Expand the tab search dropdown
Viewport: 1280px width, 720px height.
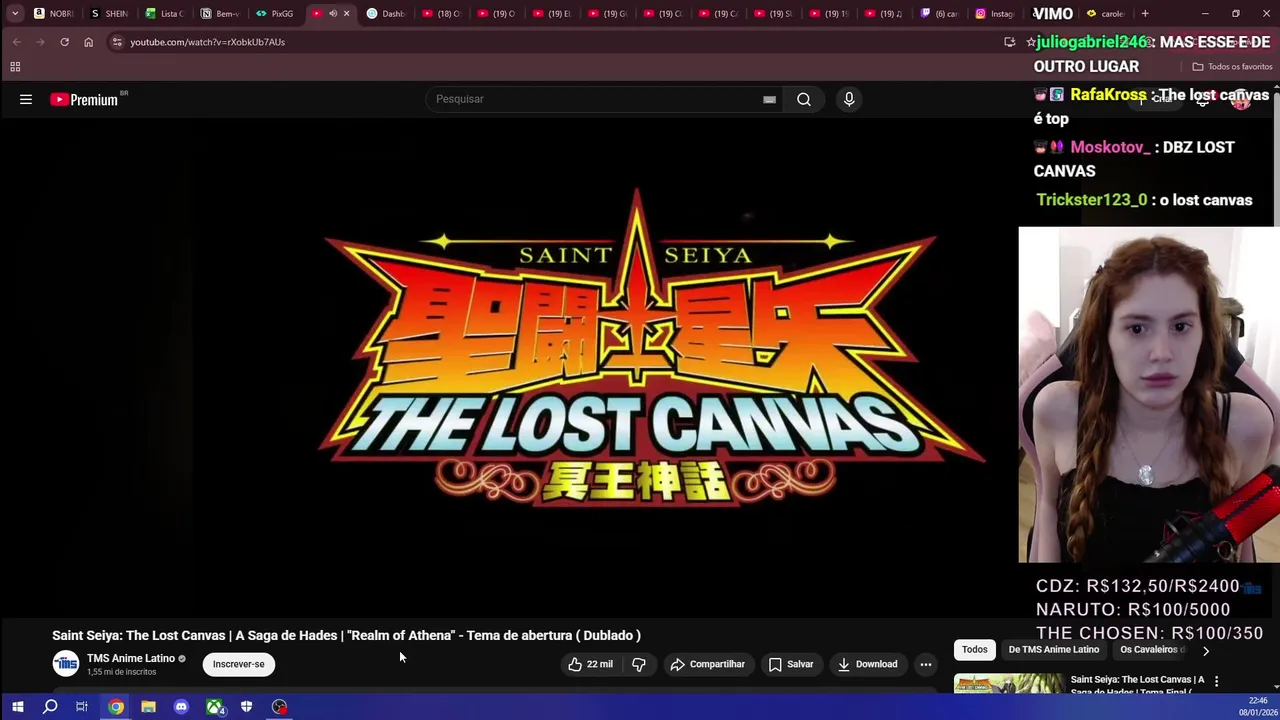15,14
